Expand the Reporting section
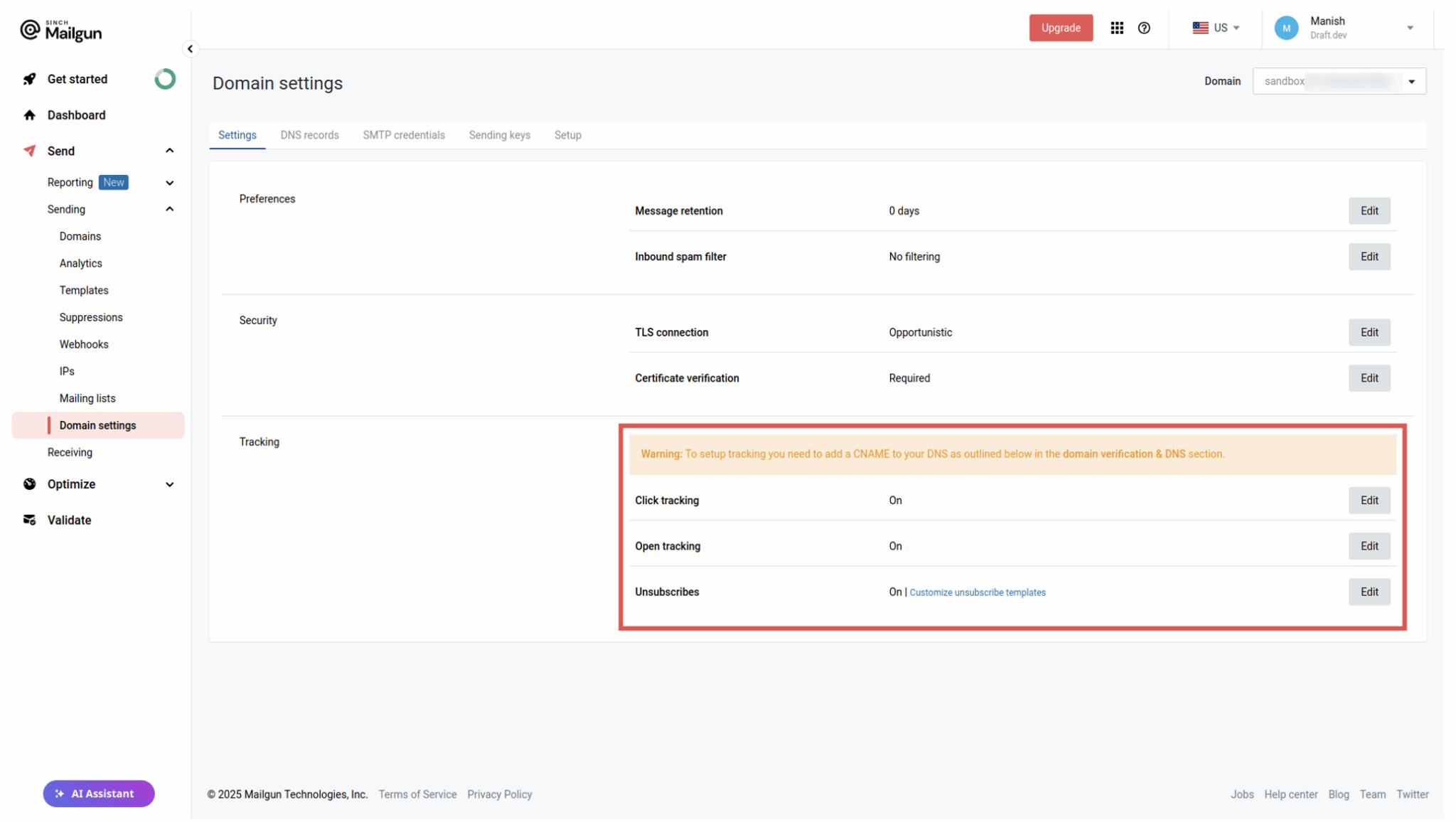Image resolution: width=1456 pixels, height=822 pixels. point(170,182)
